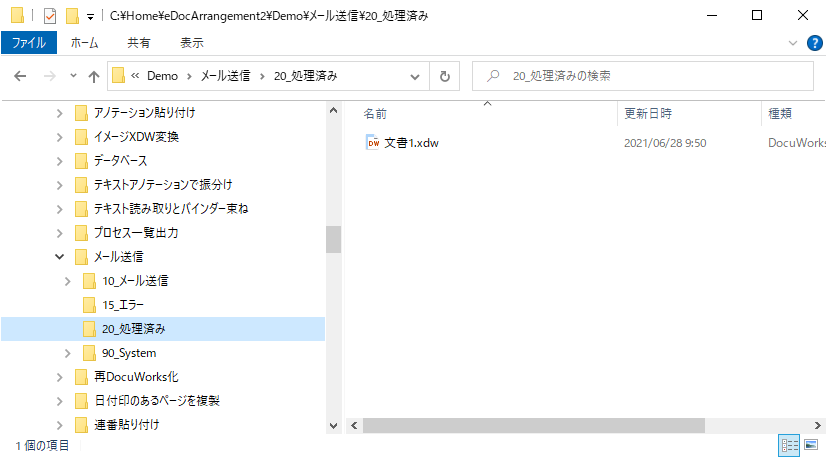Open the recent locations dropdown arrow
Viewport: 827px width, 458px height.
[73, 76]
